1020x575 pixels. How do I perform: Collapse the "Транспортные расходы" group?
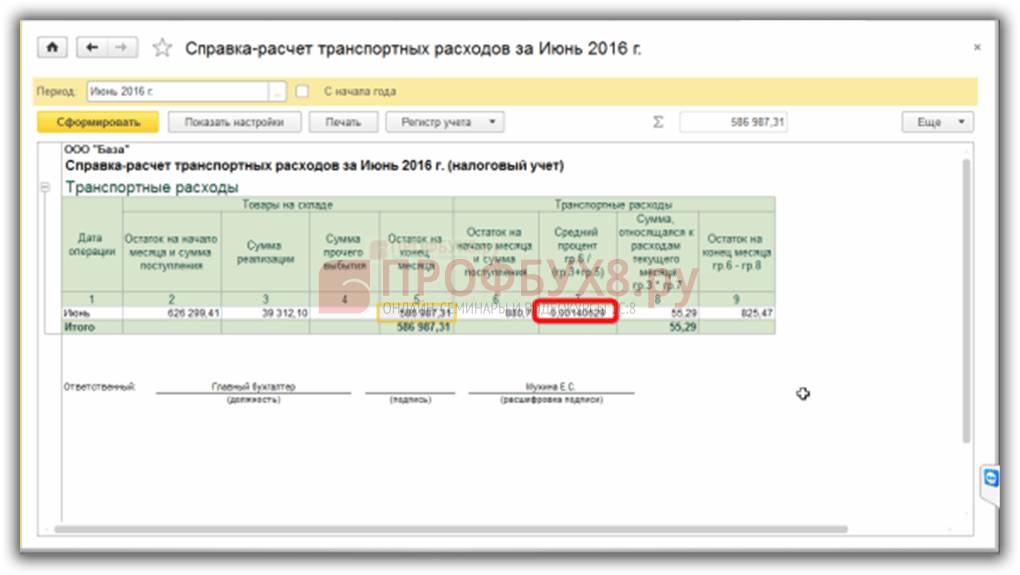pos(44,187)
